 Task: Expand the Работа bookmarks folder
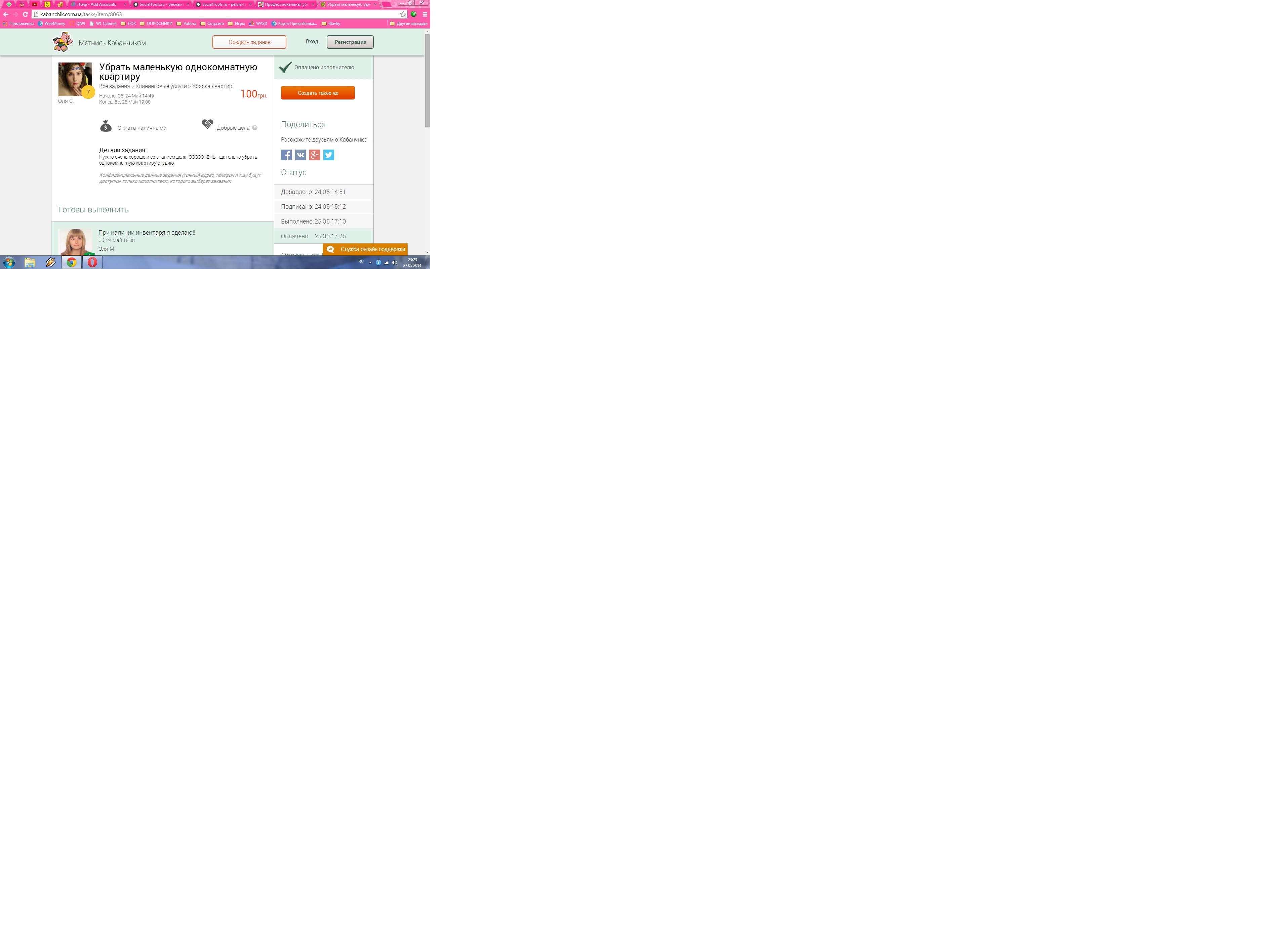[x=186, y=23]
